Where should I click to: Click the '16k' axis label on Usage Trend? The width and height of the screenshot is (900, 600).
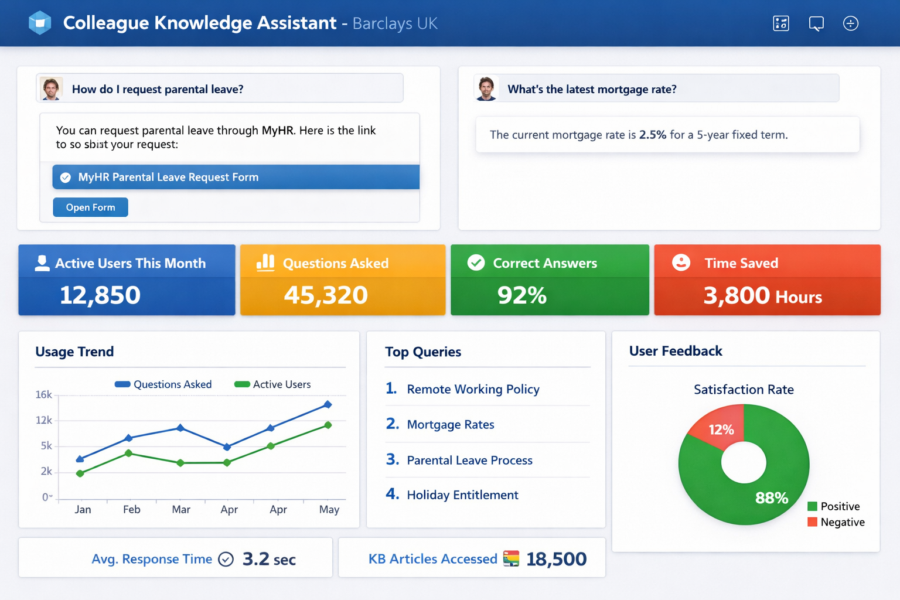tap(44, 394)
